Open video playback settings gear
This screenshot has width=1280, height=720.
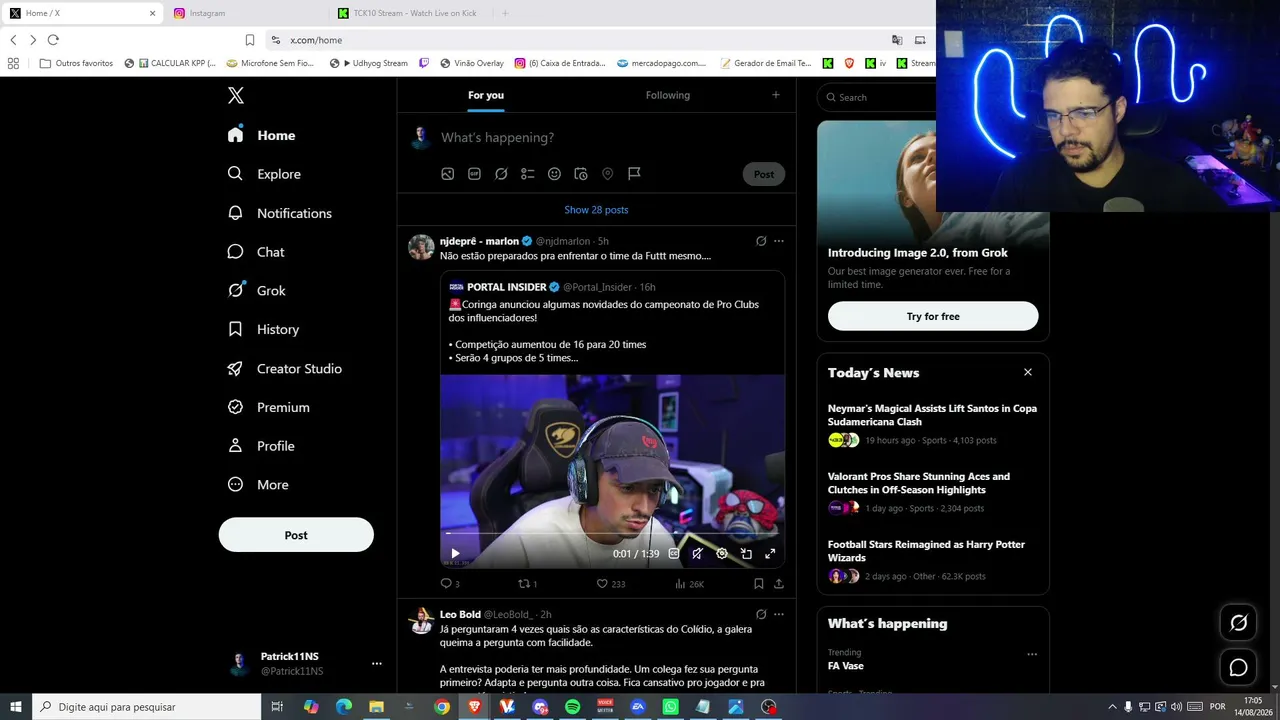click(722, 553)
